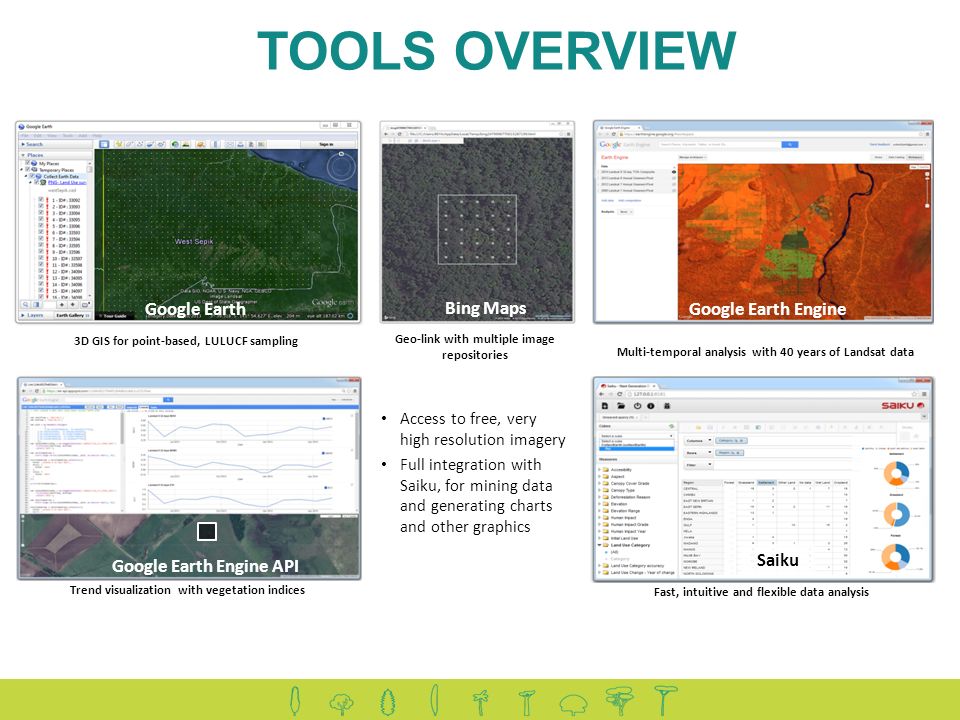The width and height of the screenshot is (960, 720).
Task: Toggle checkbox for plot 10 in places list
Action: (41, 258)
